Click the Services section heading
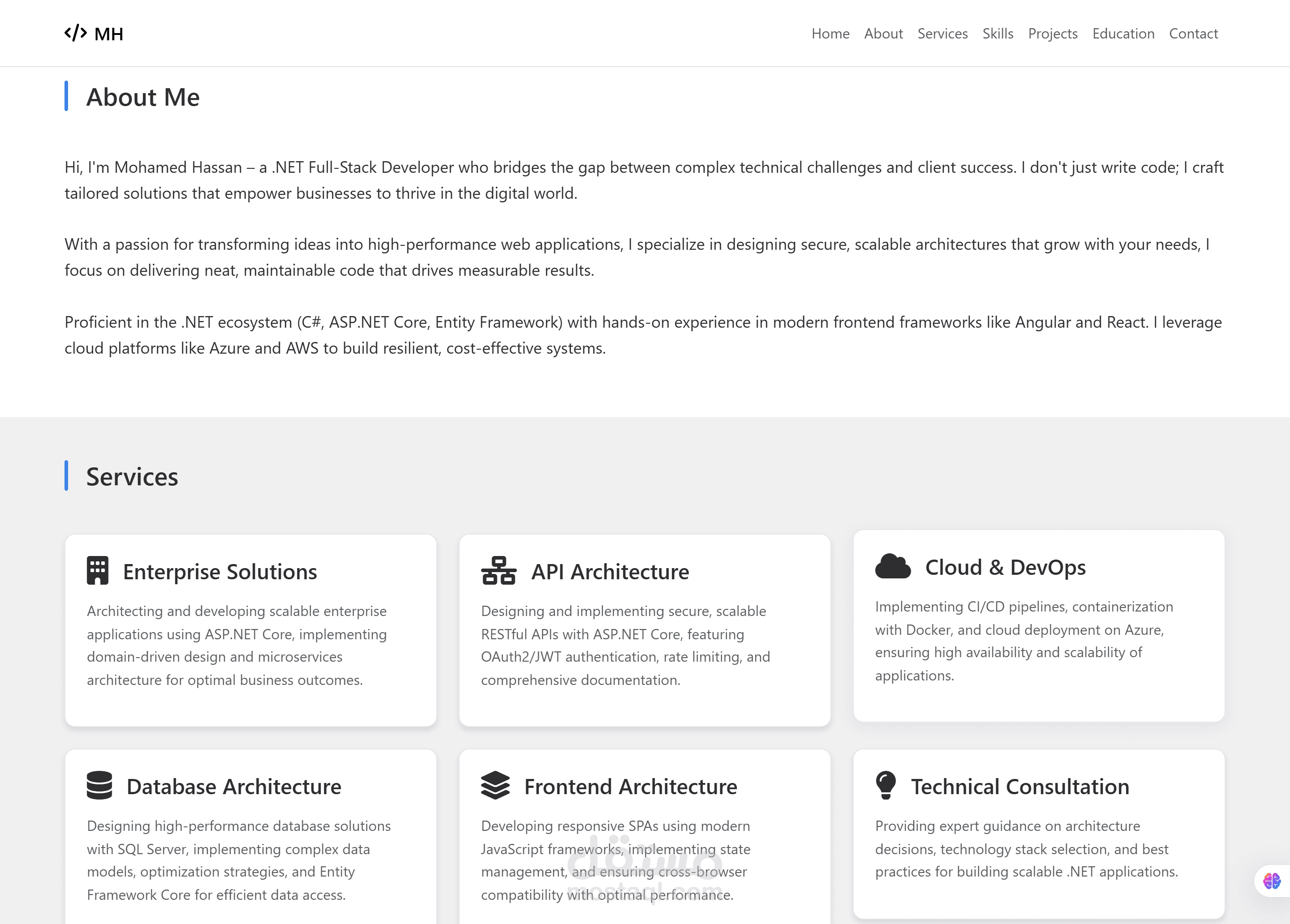This screenshot has height=924, width=1290. tap(132, 476)
